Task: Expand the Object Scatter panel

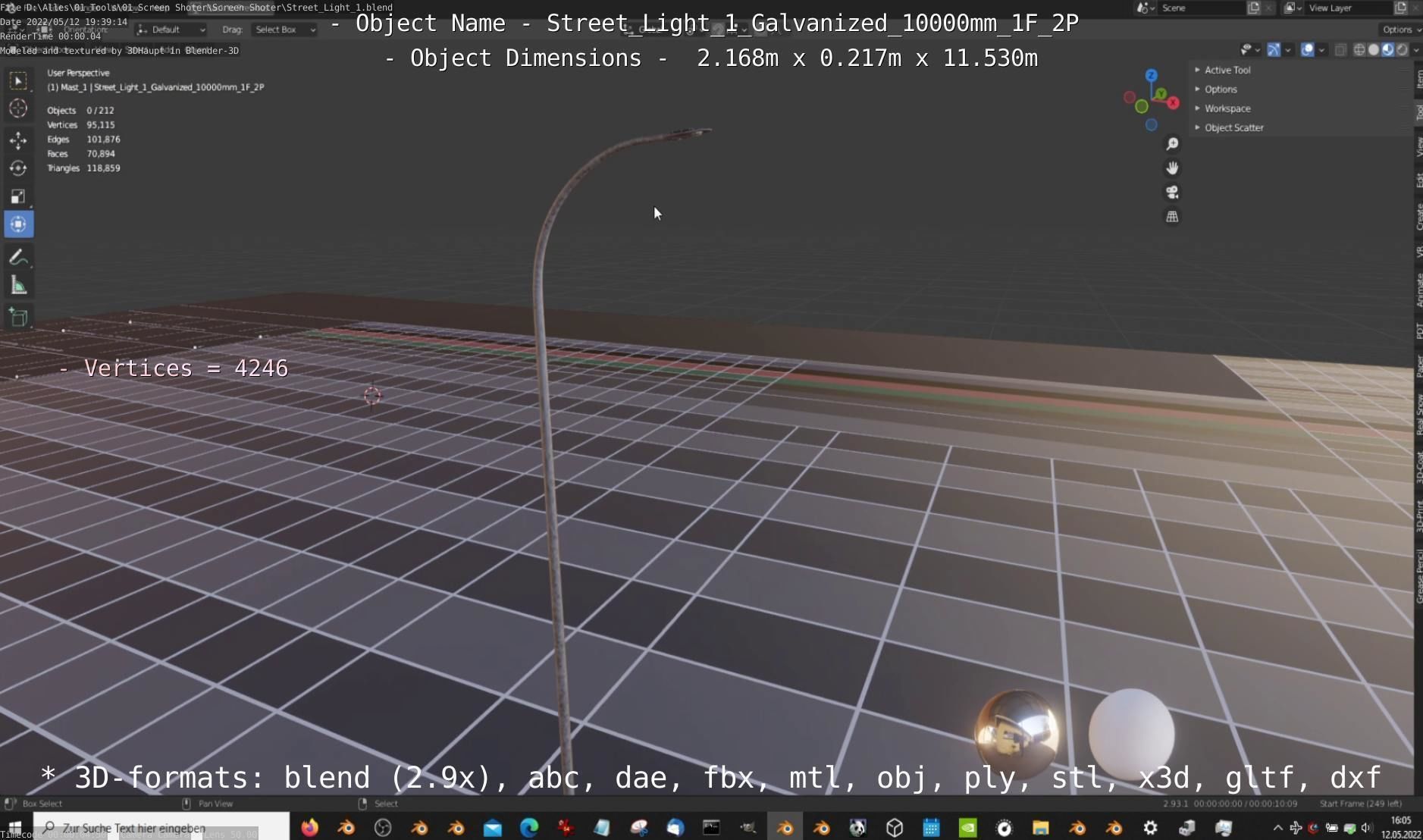Action: tap(1234, 128)
